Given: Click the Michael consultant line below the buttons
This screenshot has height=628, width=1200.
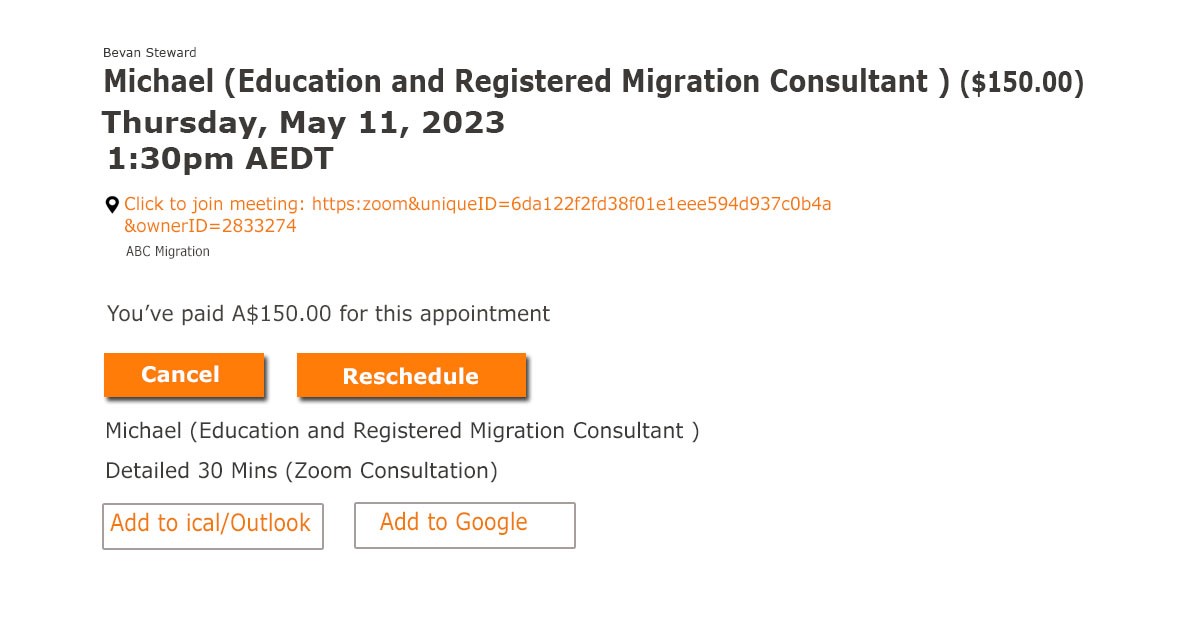Looking at the screenshot, I should point(402,431).
